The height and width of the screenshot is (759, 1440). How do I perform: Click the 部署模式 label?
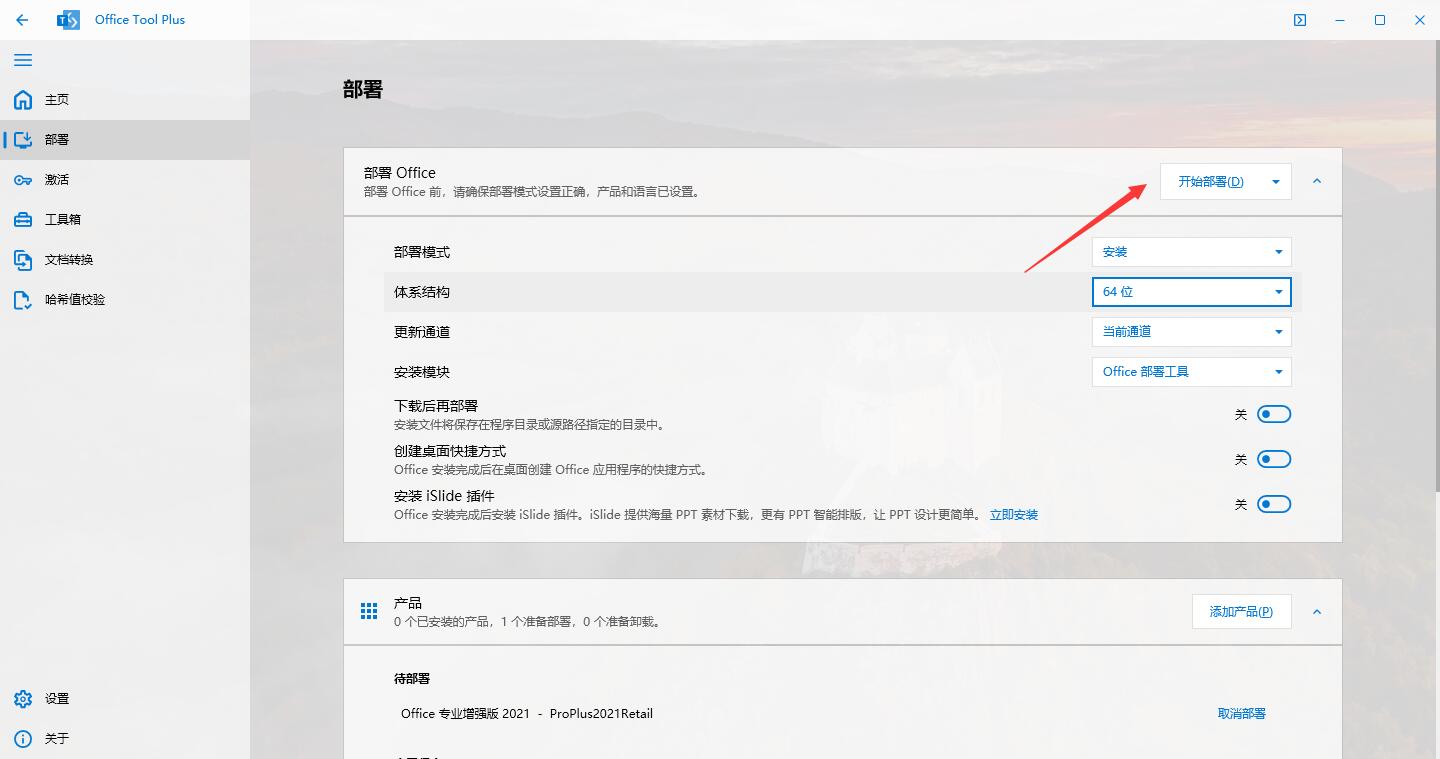click(422, 252)
